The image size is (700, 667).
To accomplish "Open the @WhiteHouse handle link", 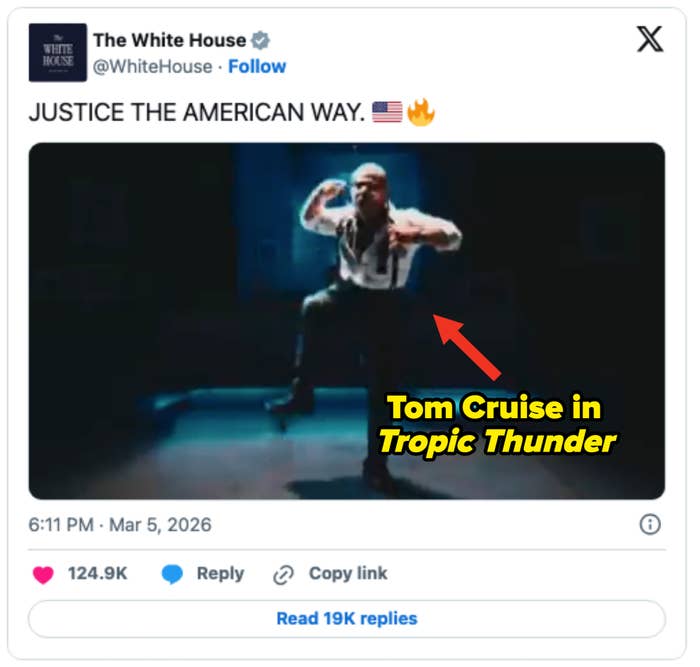I will pos(153,67).
